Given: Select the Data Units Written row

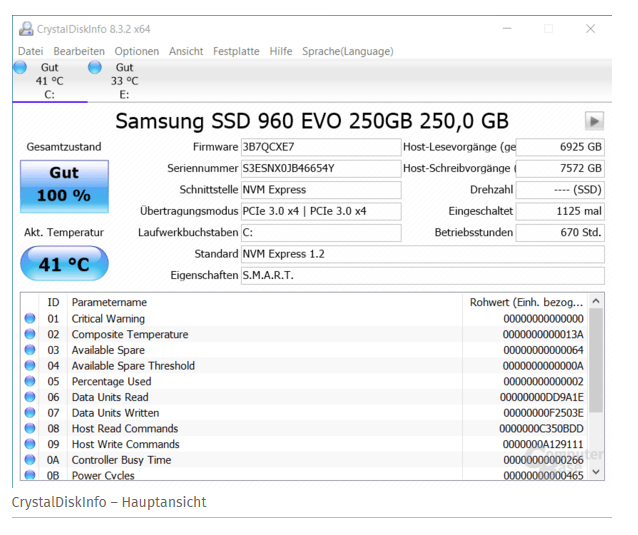Looking at the screenshot, I should click(x=304, y=413).
